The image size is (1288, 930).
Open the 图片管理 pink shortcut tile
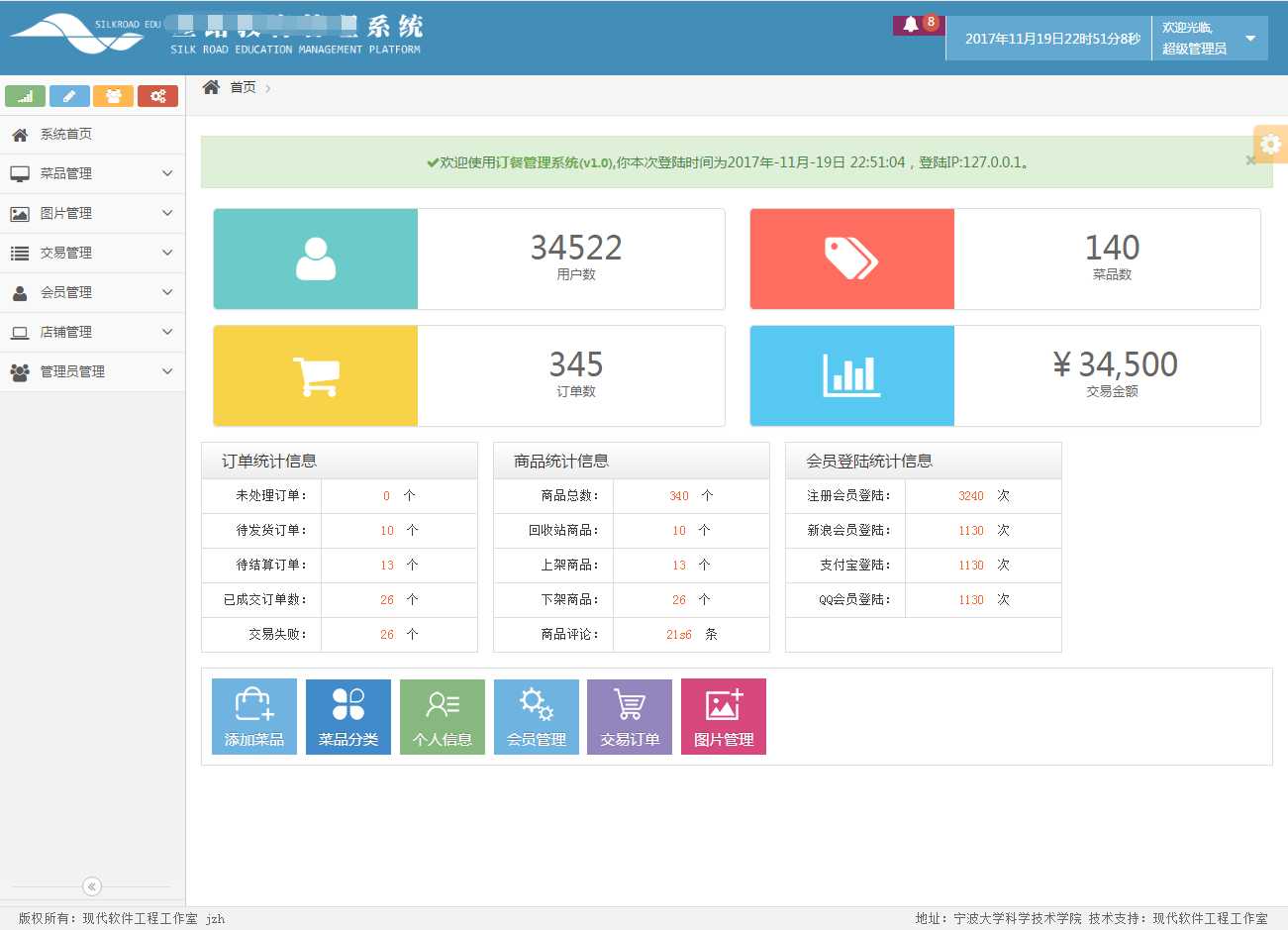point(724,716)
